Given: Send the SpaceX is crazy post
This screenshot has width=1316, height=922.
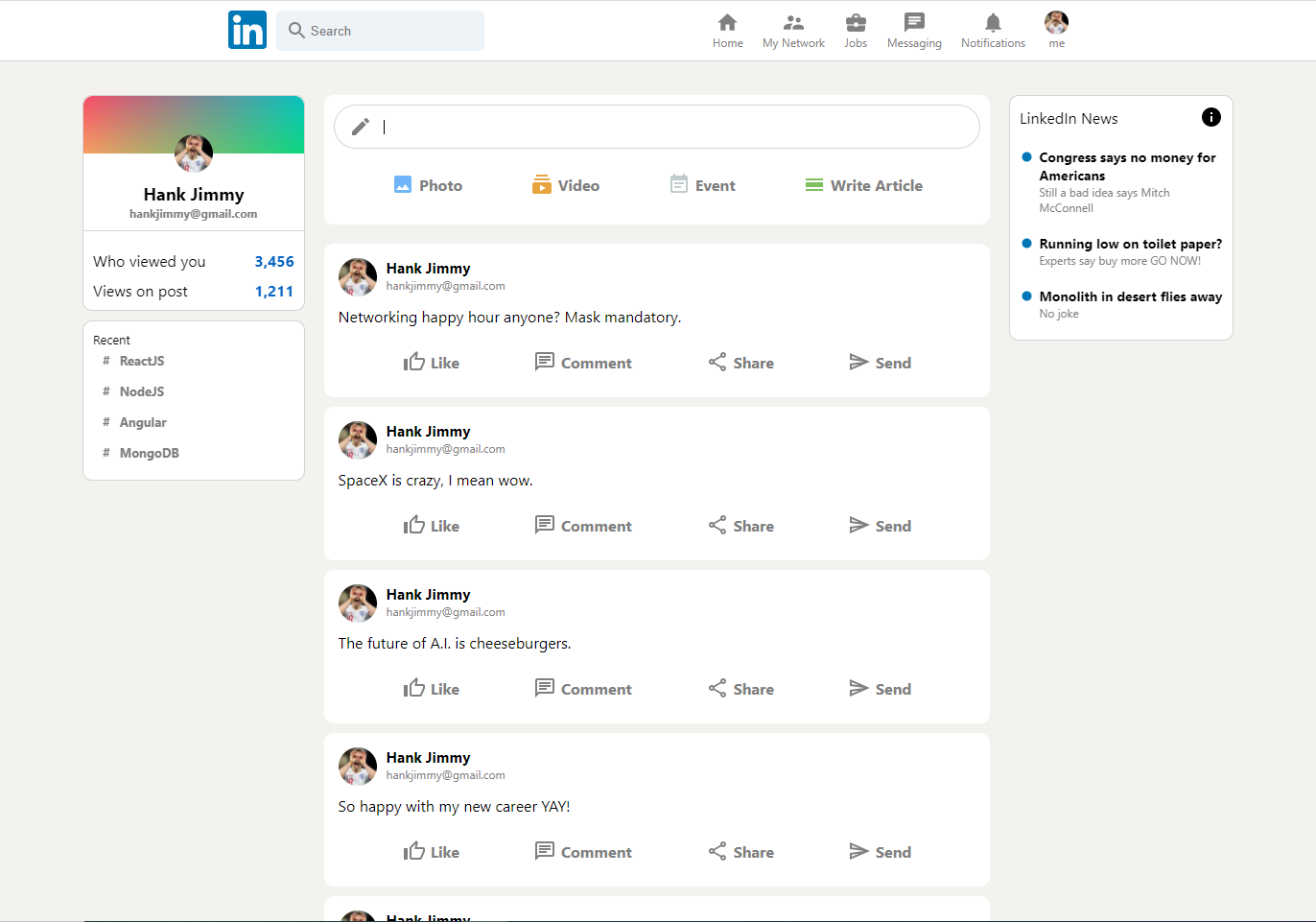Looking at the screenshot, I should (880, 526).
